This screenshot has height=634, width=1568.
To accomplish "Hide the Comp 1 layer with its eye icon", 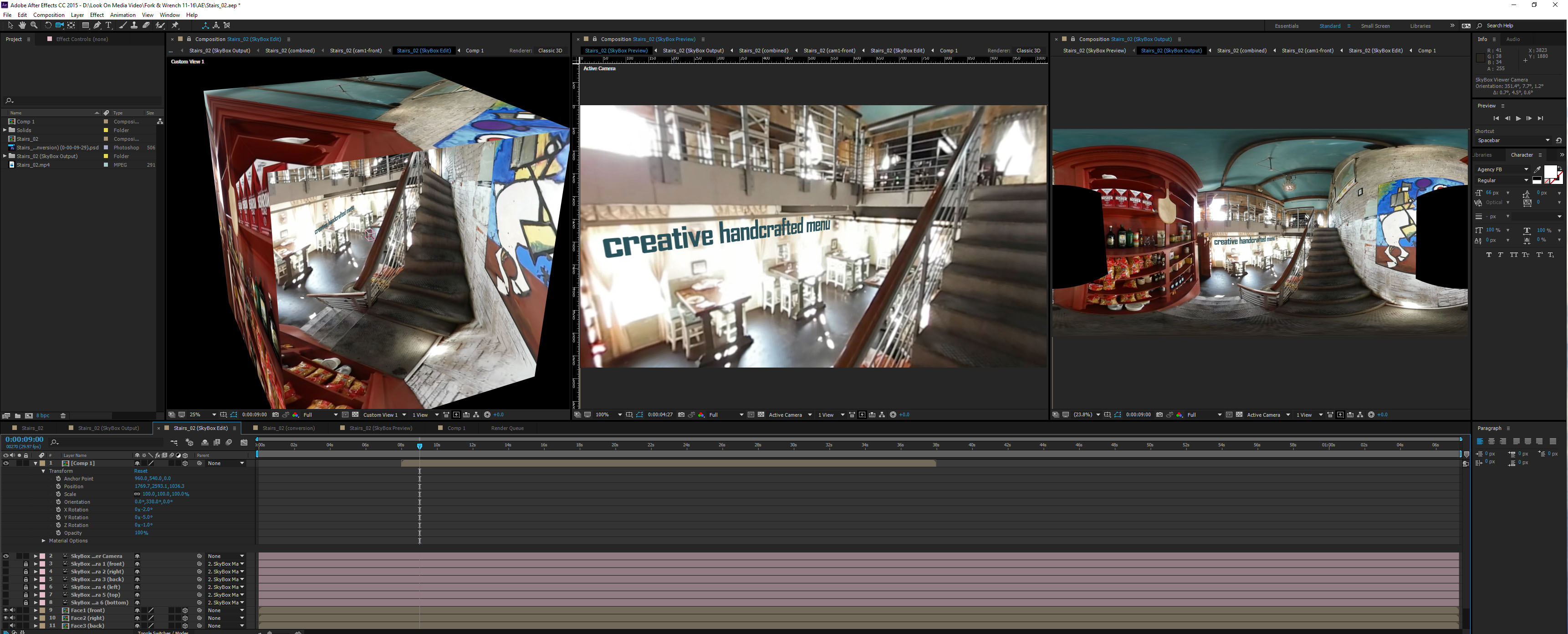I will point(6,464).
